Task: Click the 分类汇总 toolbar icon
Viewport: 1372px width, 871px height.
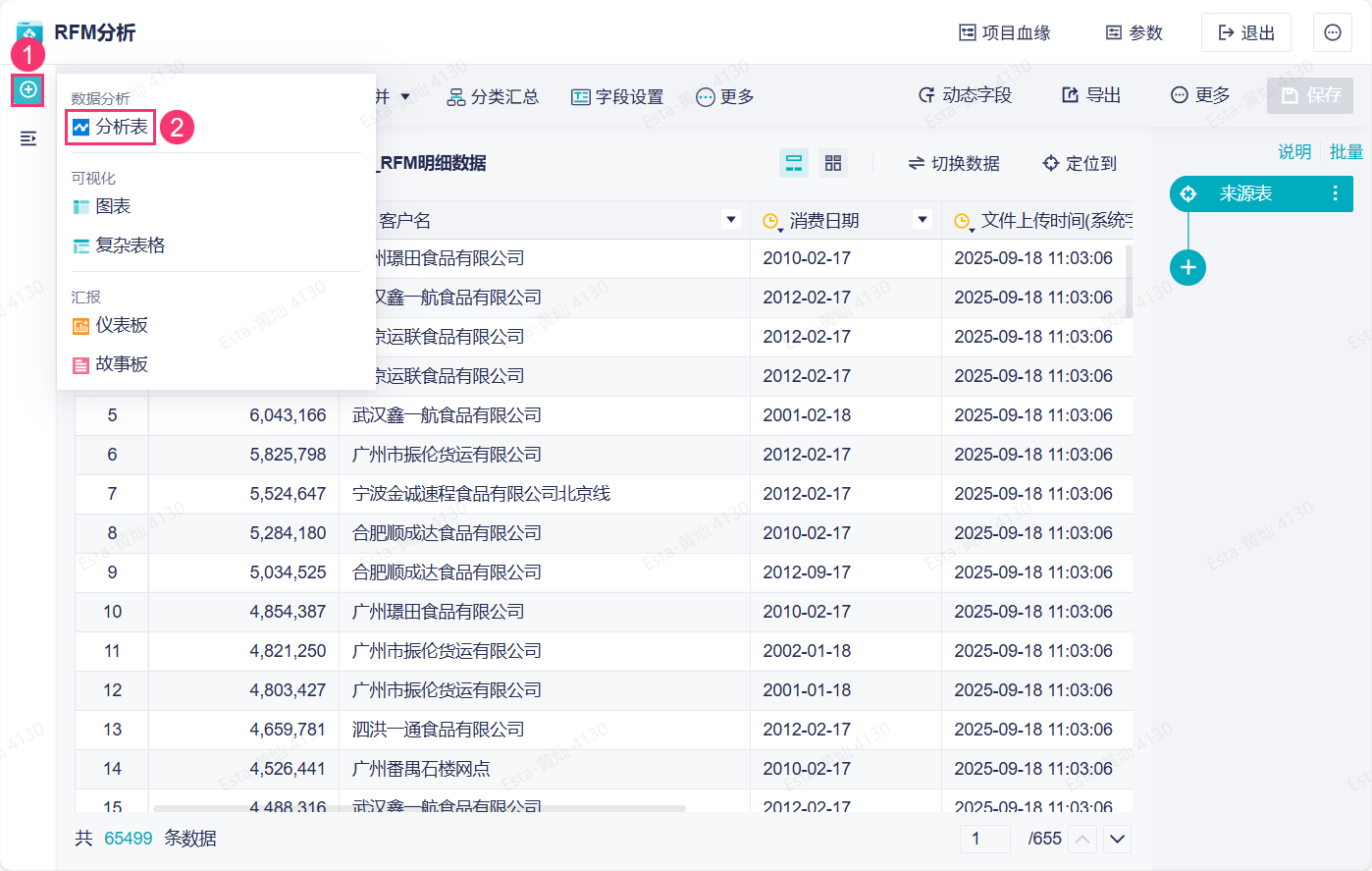Action: click(x=456, y=96)
